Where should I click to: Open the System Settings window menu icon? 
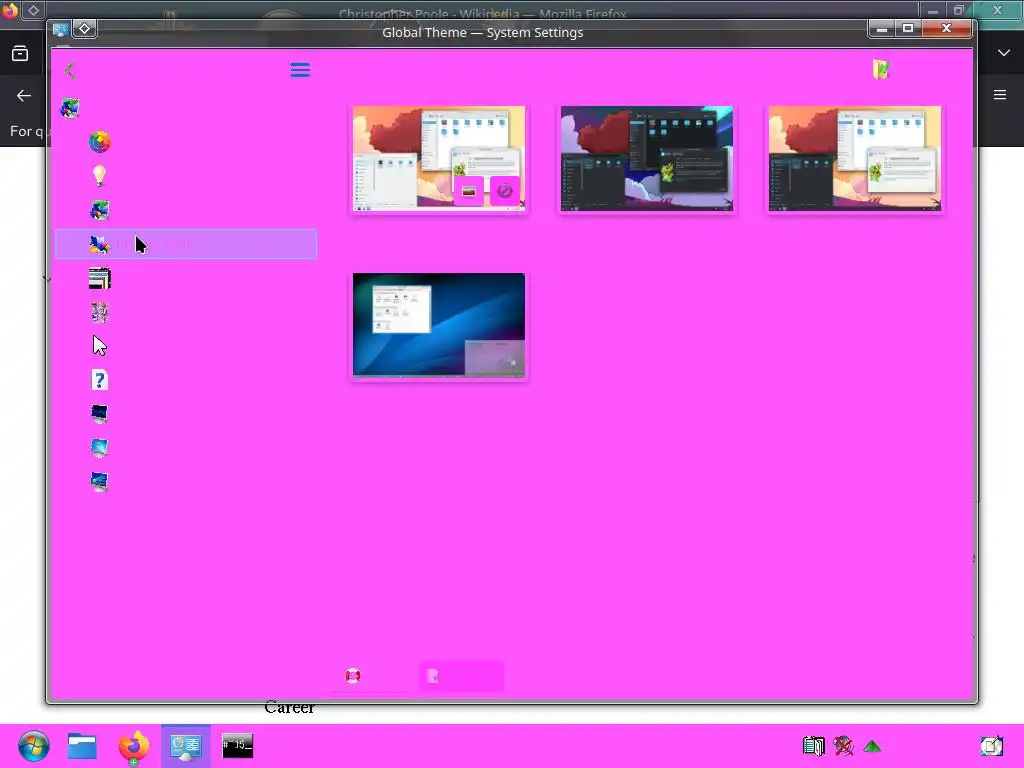tap(60, 29)
